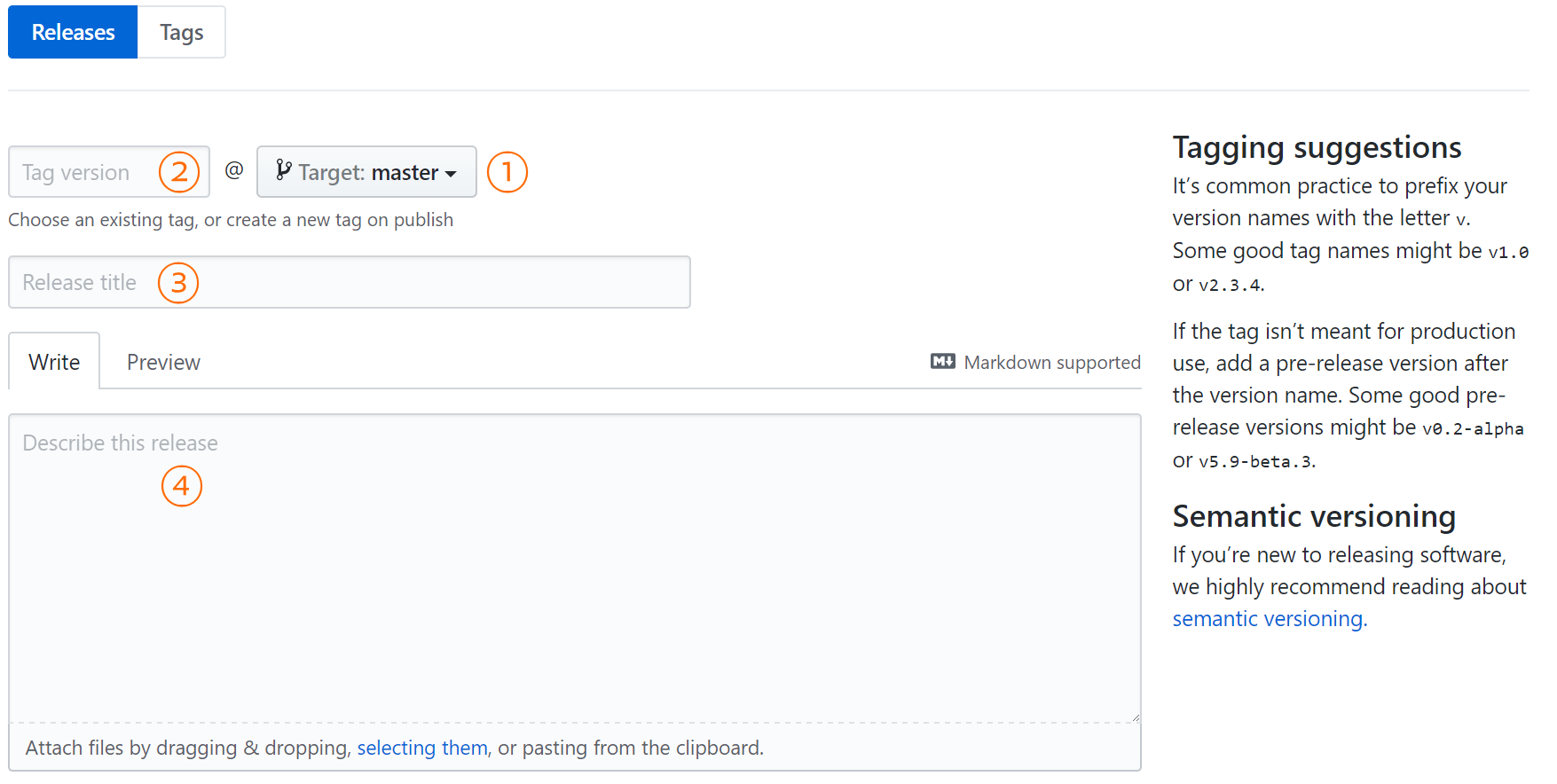Click the text area resize handle corner
Image resolution: width=1557 pixels, height=784 pixels.
1135,717
